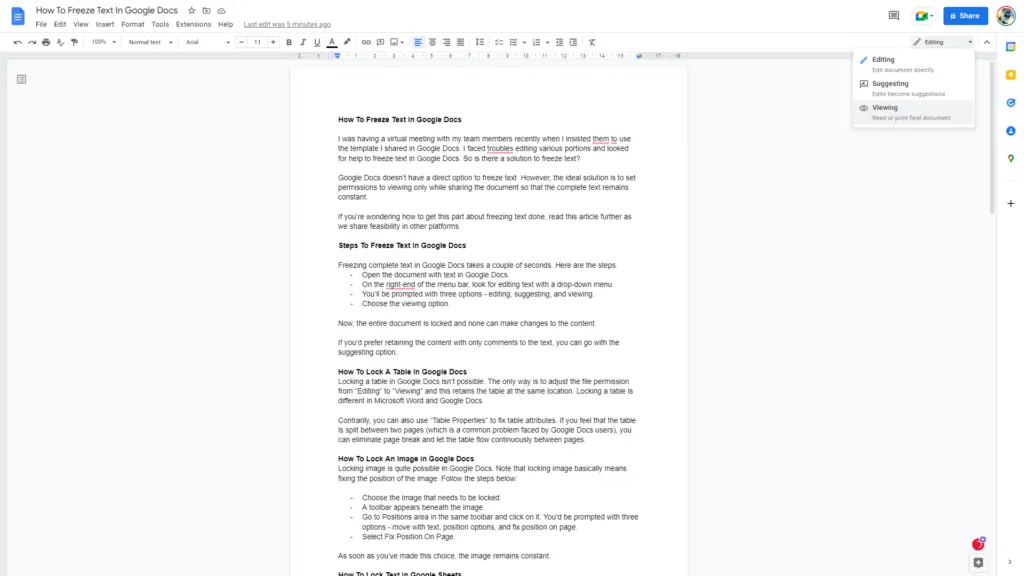Open the Normal text styles dropdown

tap(150, 42)
